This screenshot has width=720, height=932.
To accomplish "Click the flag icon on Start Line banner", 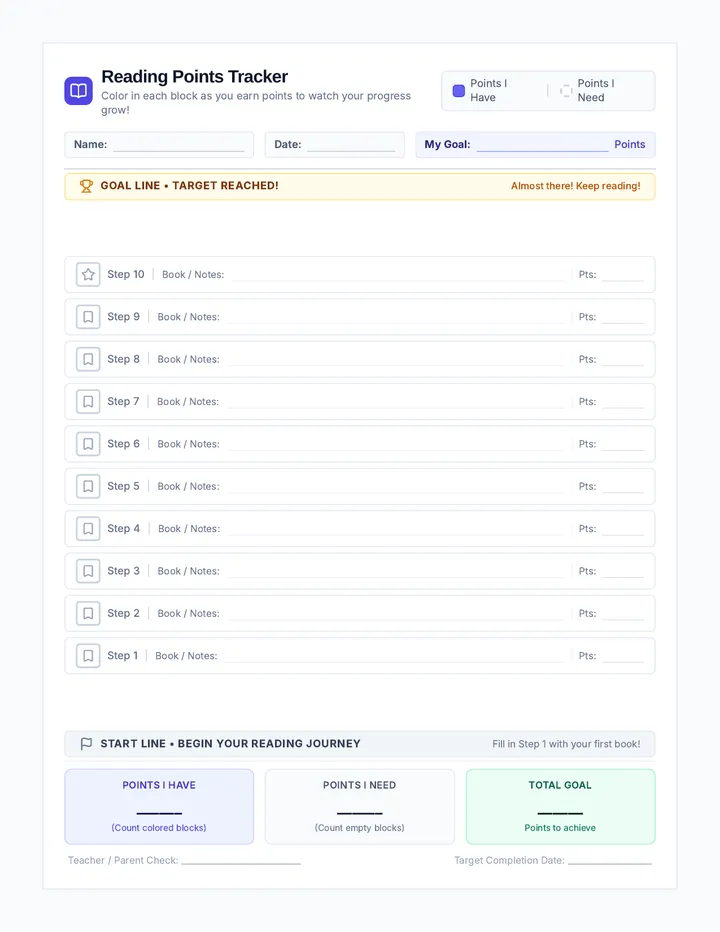I will tap(86, 744).
